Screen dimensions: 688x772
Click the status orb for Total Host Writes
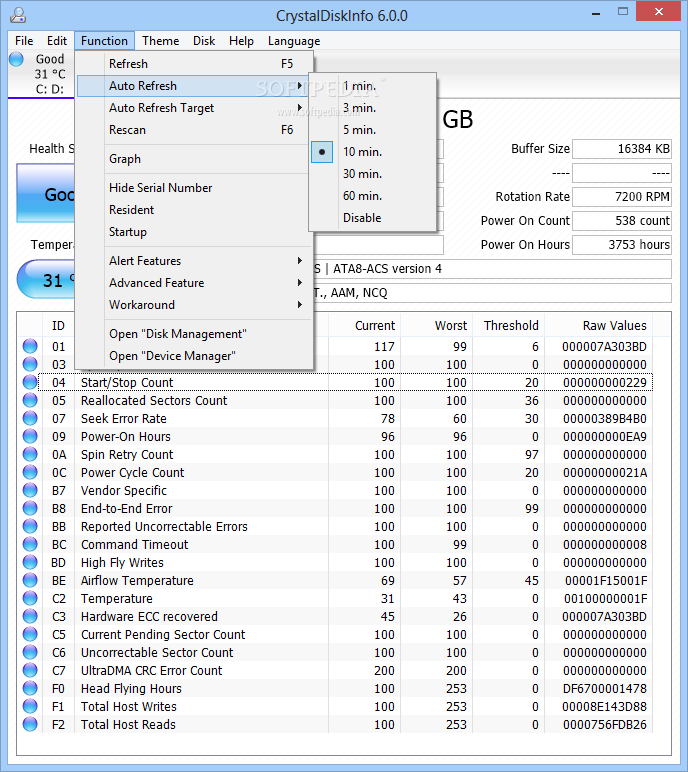point(30,706)
